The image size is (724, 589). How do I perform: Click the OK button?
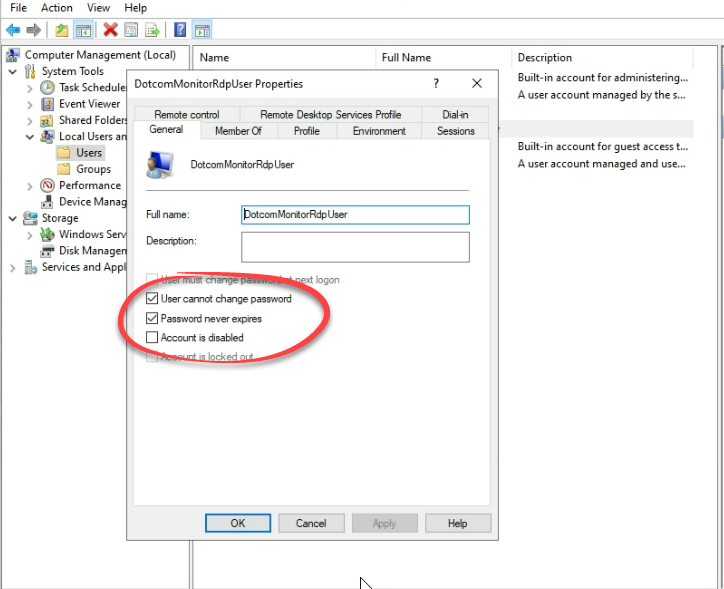pos(238,523)
